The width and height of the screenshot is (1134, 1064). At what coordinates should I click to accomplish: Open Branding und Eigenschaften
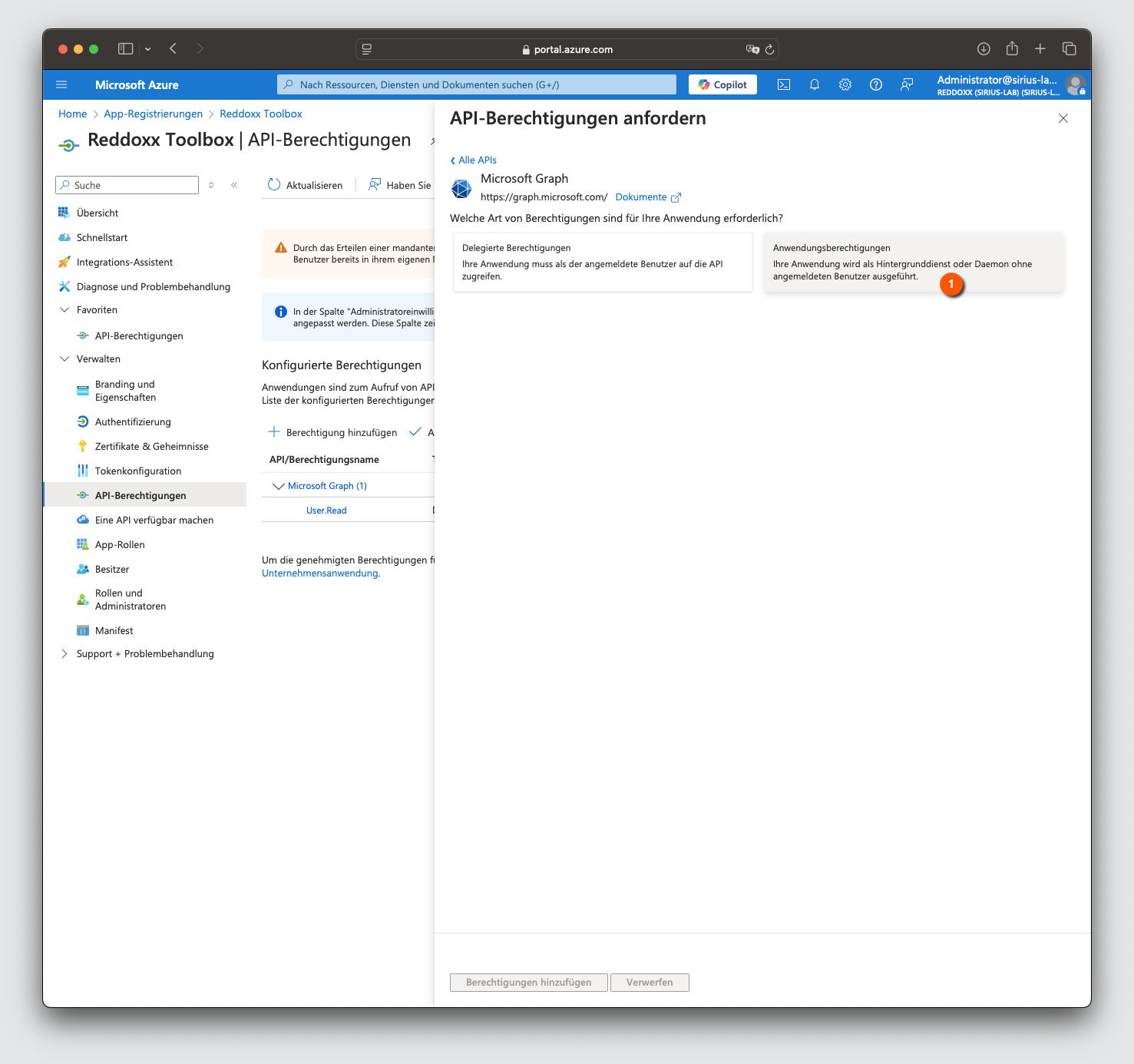[125, 391]
